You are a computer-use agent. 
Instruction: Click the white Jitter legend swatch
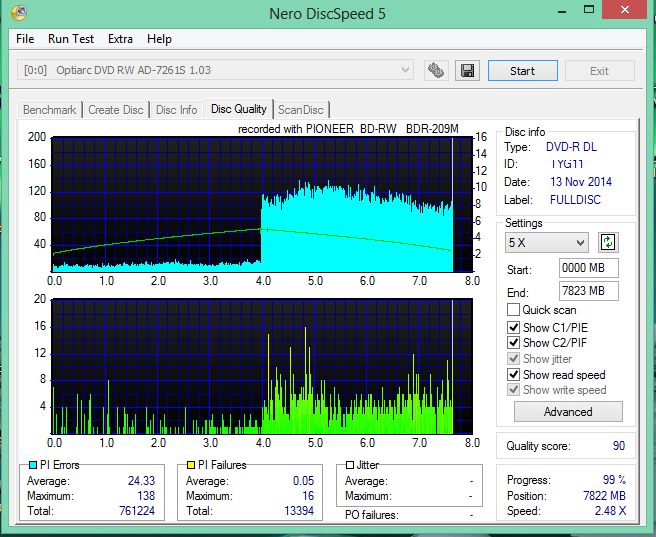click(350, 465)
